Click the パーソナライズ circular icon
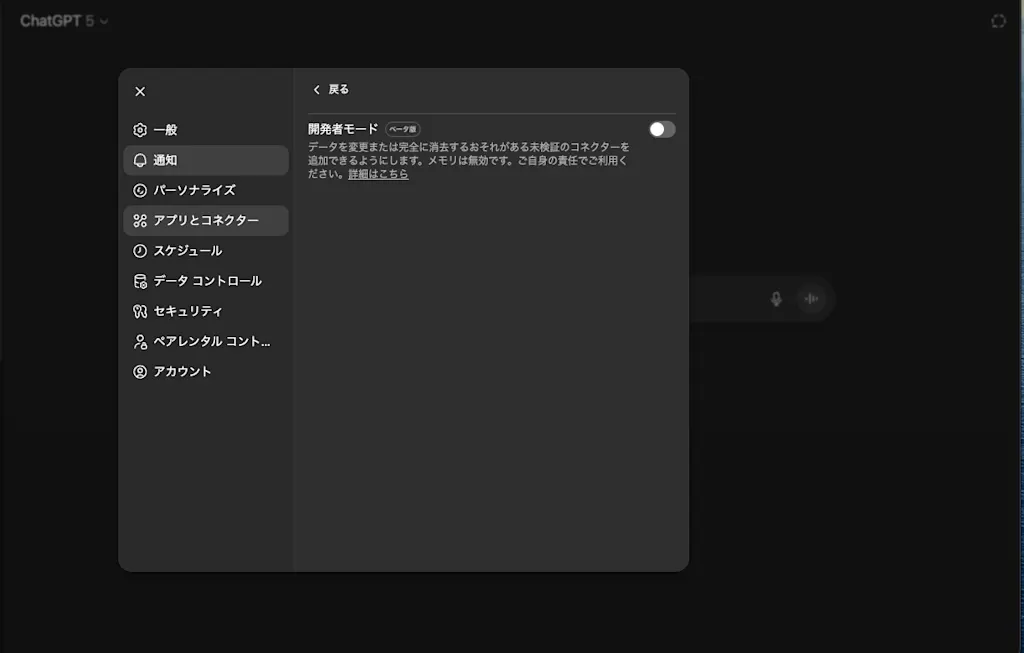This screenshot has width=1024, height=653. pos(140,190)
